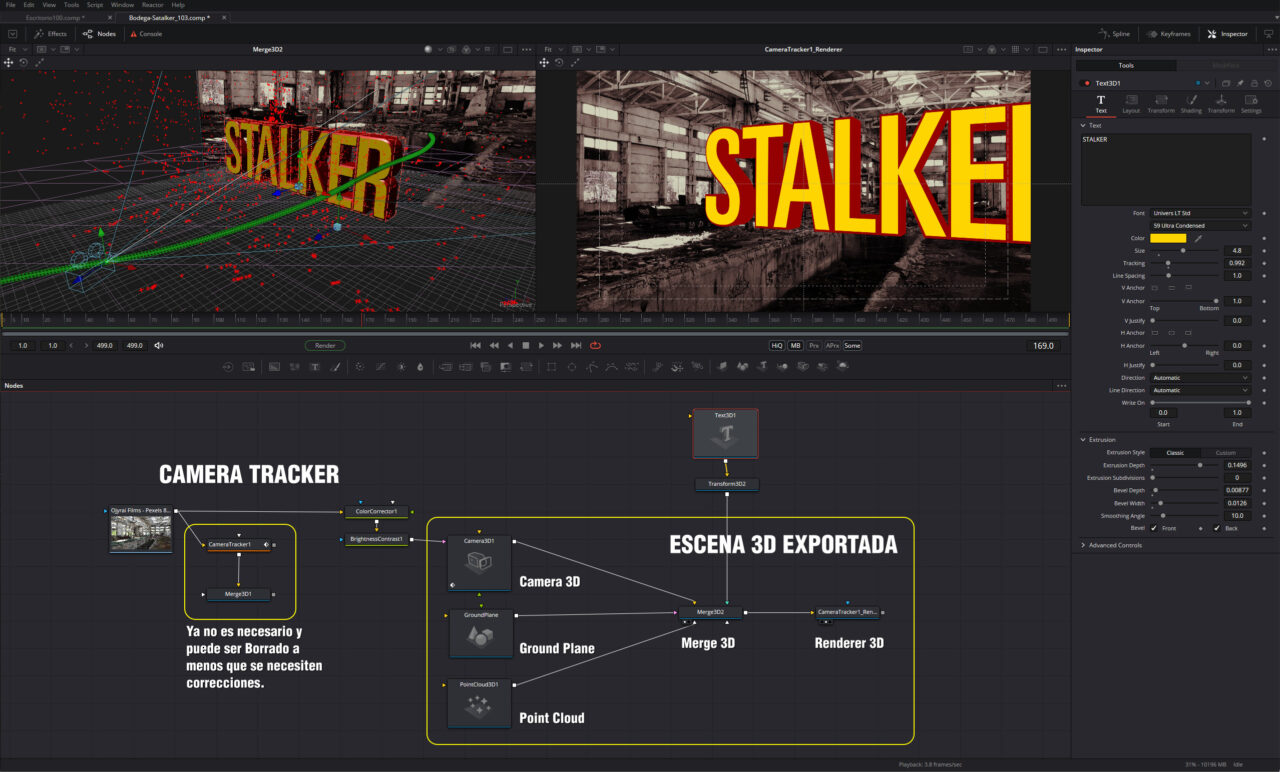Open the Console panel
The width and height of the screenshot is (1280, 772).
pos(144,34)
